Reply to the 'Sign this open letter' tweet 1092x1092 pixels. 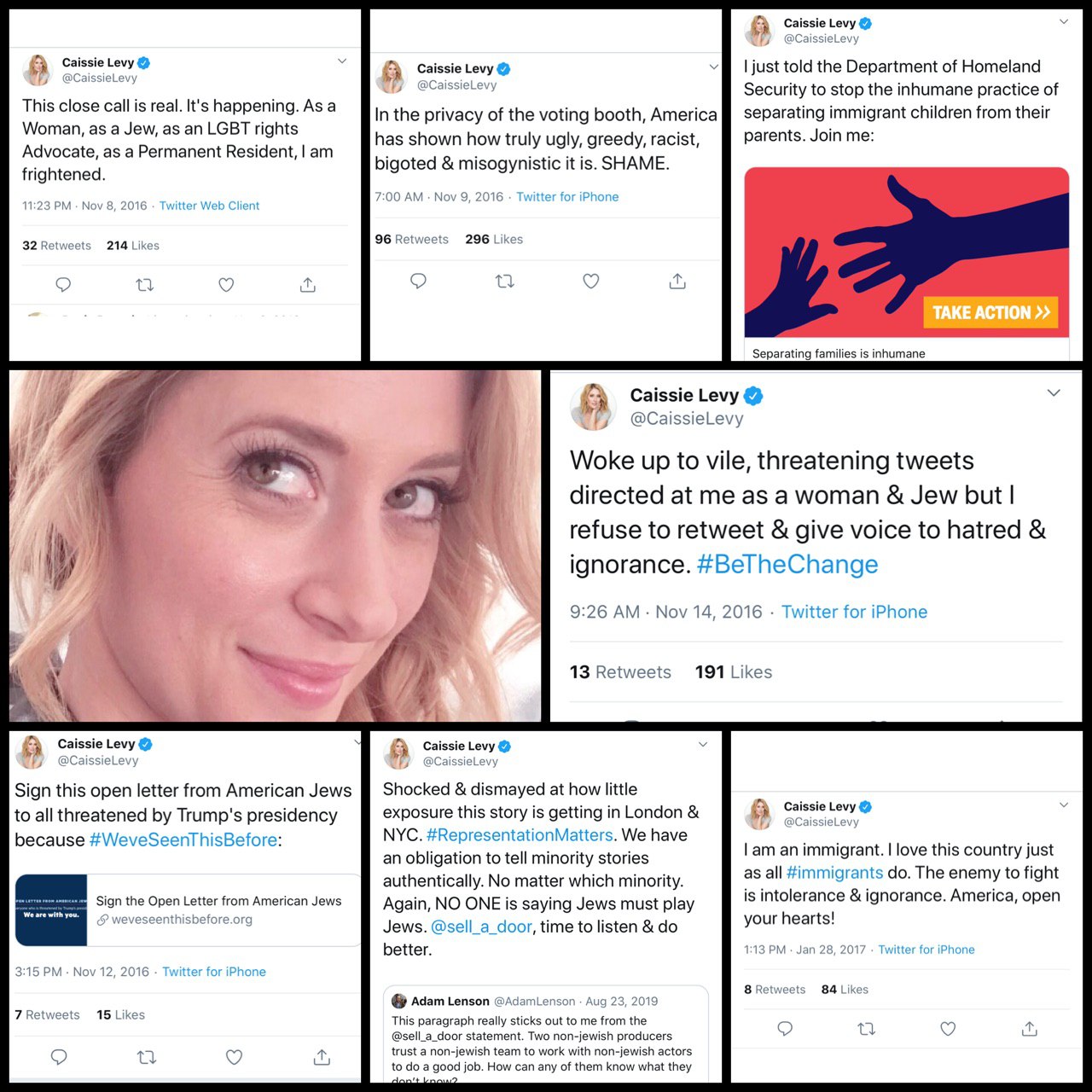tap(59, 1057)
